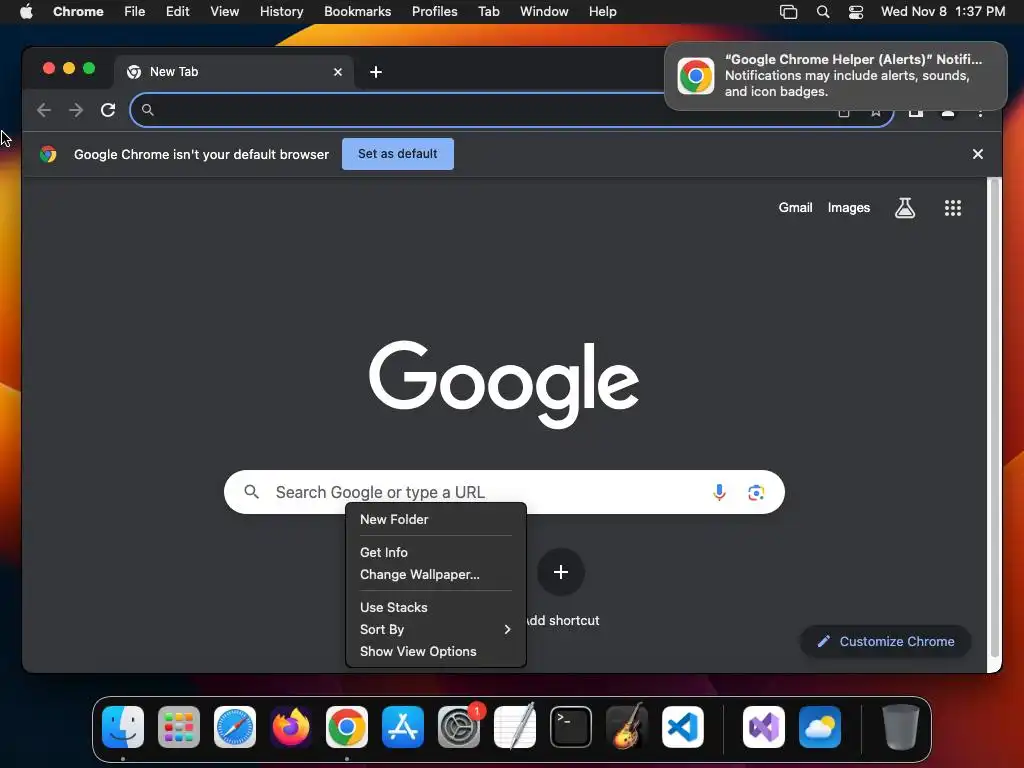Open the App Store from the Dock

403,727
